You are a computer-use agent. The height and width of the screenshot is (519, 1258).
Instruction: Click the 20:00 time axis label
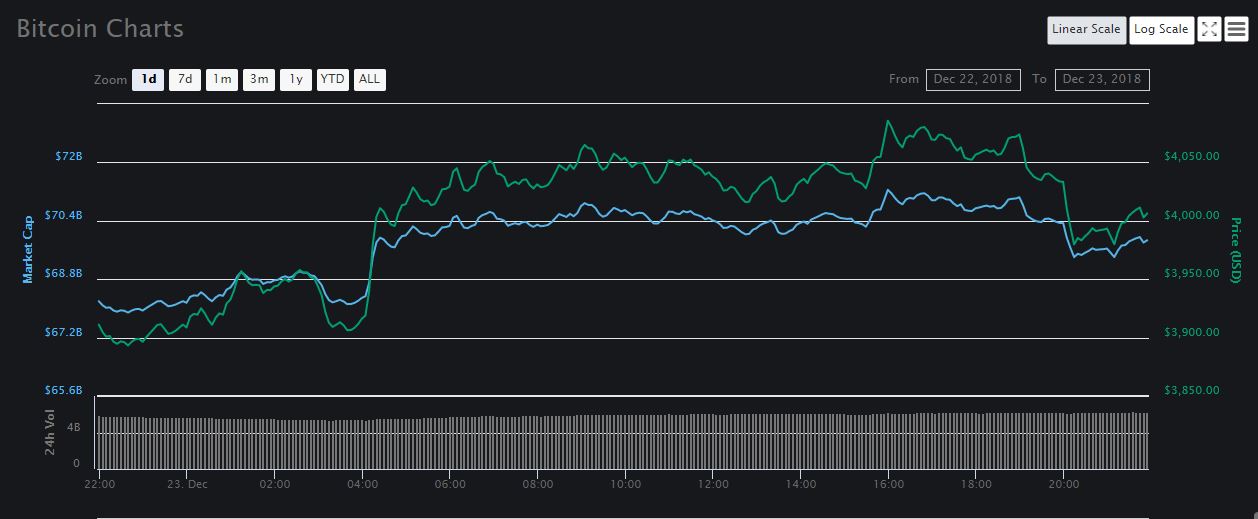click(x=1064, y=484)
